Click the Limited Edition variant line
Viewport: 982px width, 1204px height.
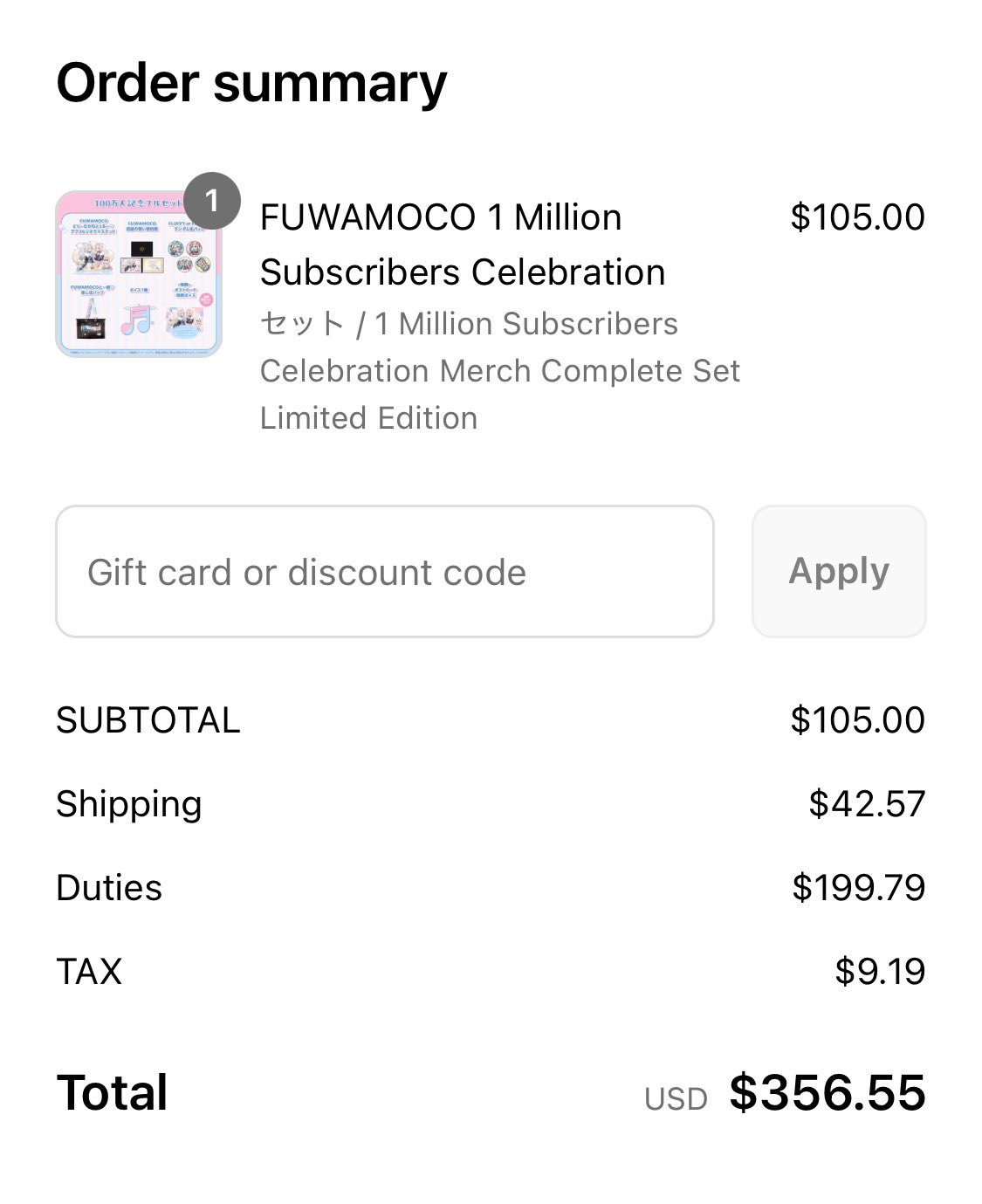point(368,418)
